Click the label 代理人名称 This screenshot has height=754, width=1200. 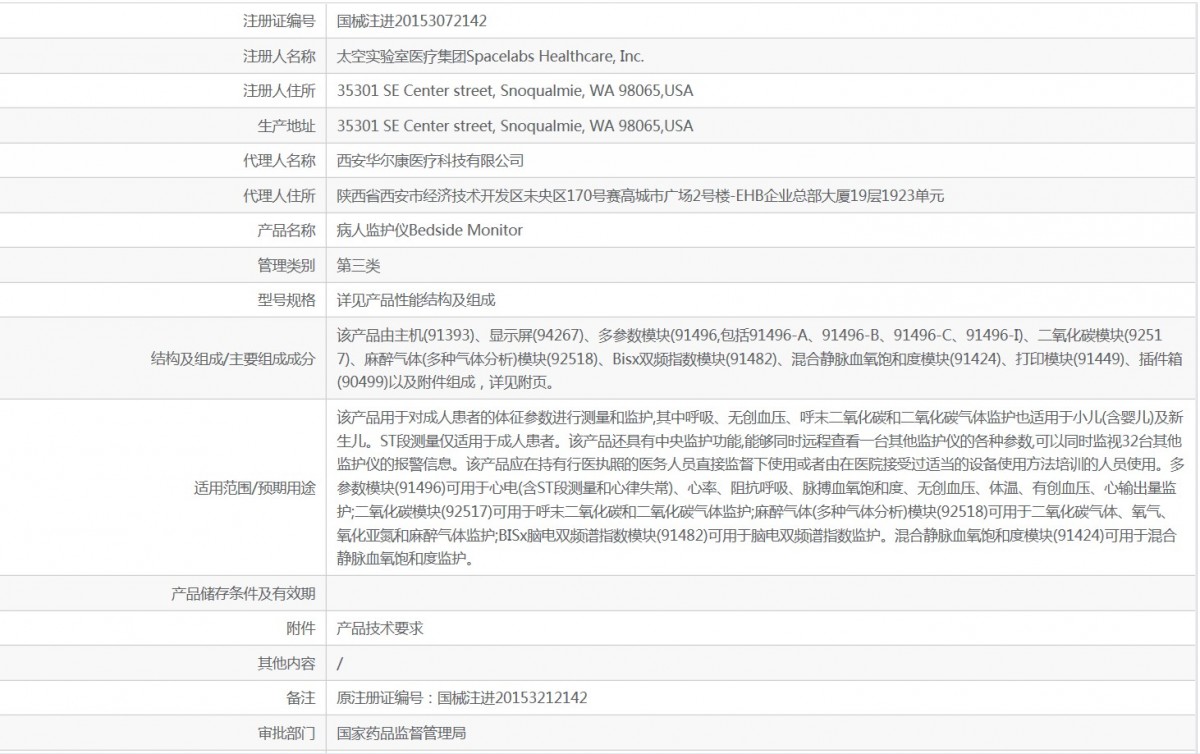coord(279,160)
